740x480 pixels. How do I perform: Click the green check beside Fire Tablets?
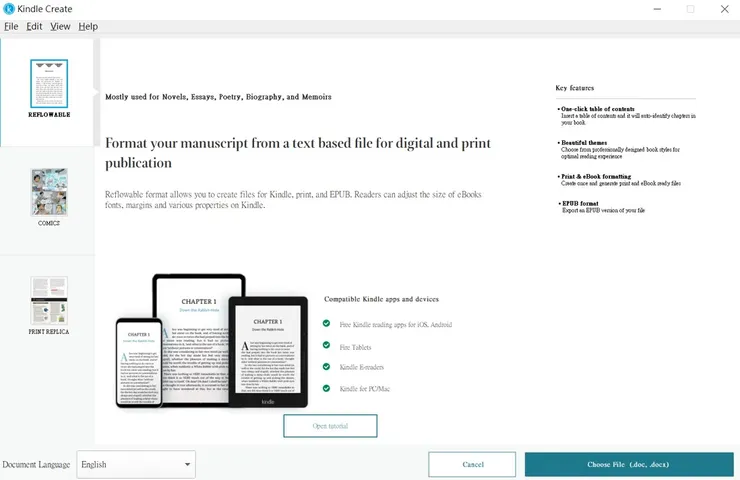click(x=326, y=345)
